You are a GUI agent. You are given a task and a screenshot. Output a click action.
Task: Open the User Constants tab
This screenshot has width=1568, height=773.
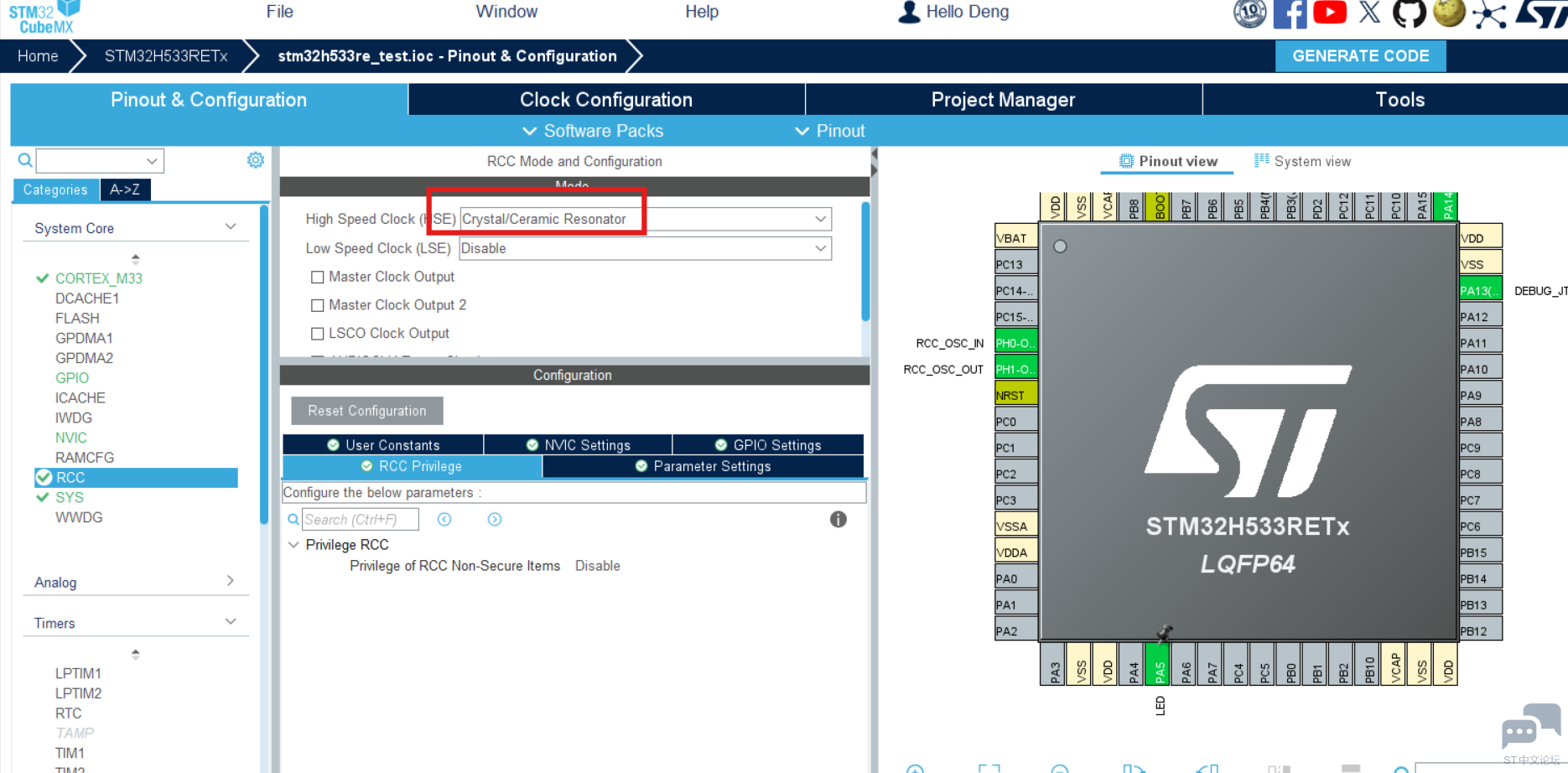[x=383, y=444]
